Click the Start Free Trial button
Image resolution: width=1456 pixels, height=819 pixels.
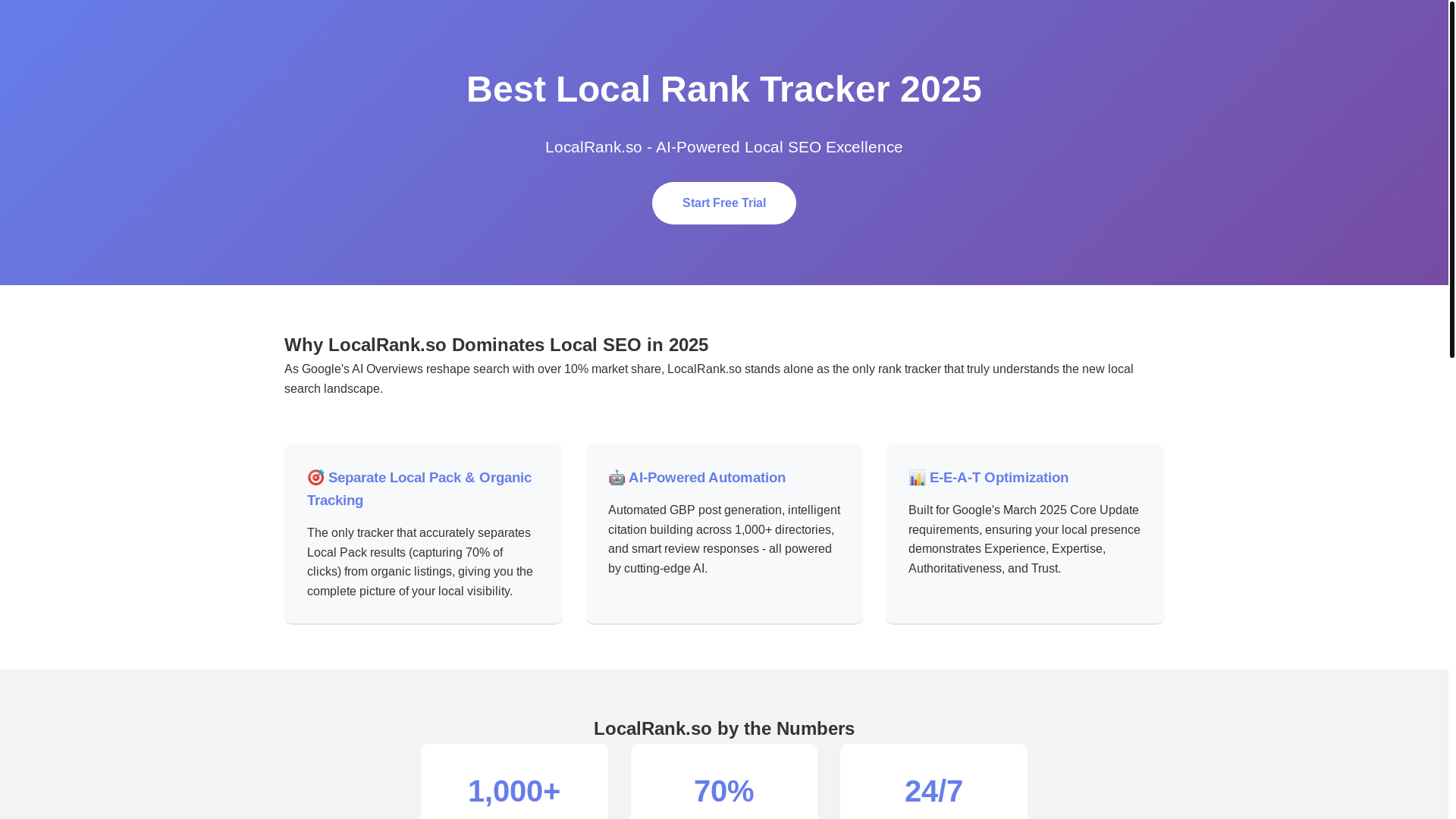pos(723,203)
